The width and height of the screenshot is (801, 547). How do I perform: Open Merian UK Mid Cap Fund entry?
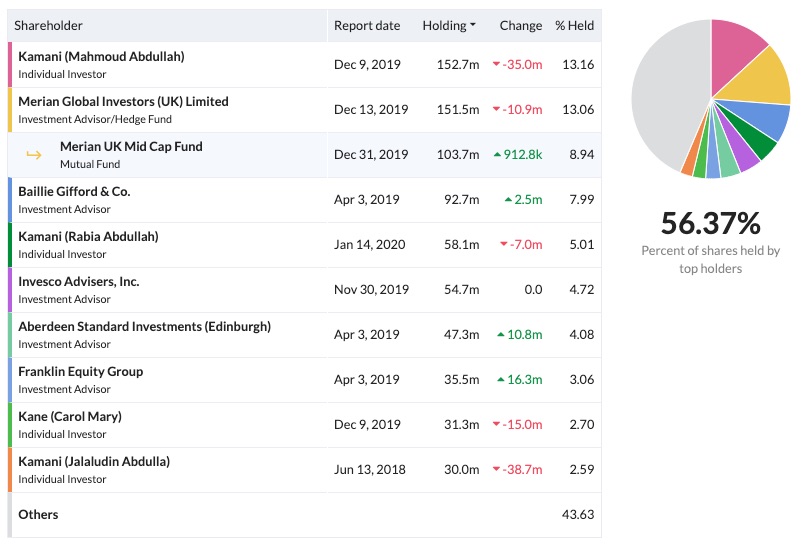point(131,146)
